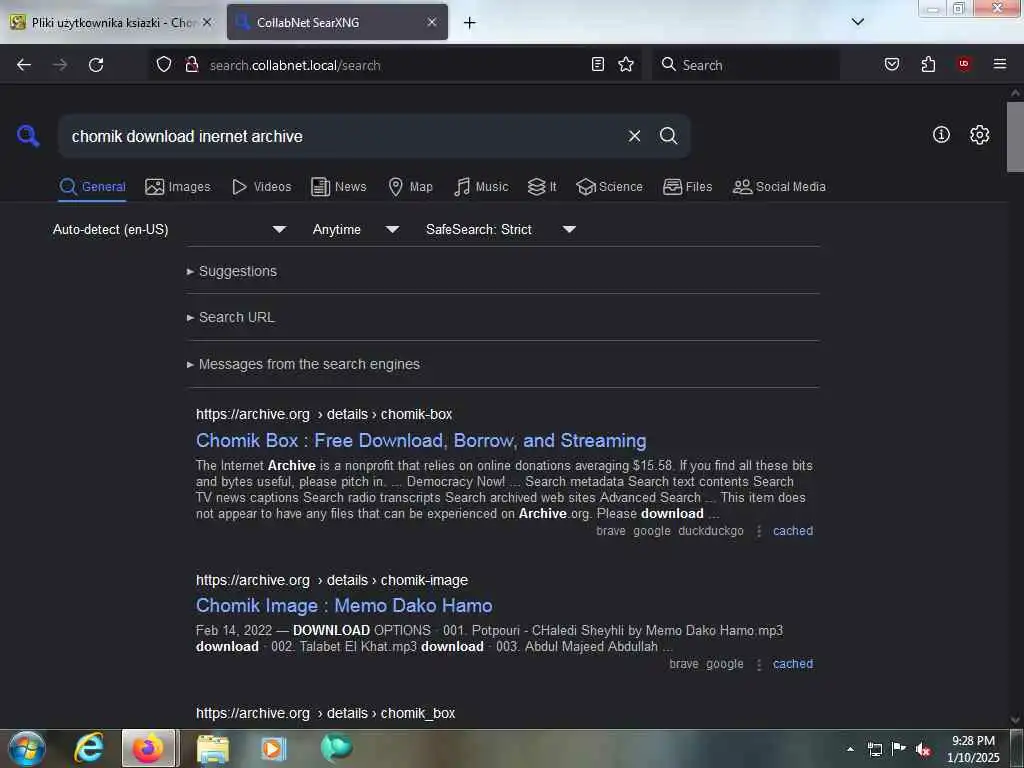Open Firefox application menu
The height and width of the screenshot is (768, 1024).
(1000, 64)
